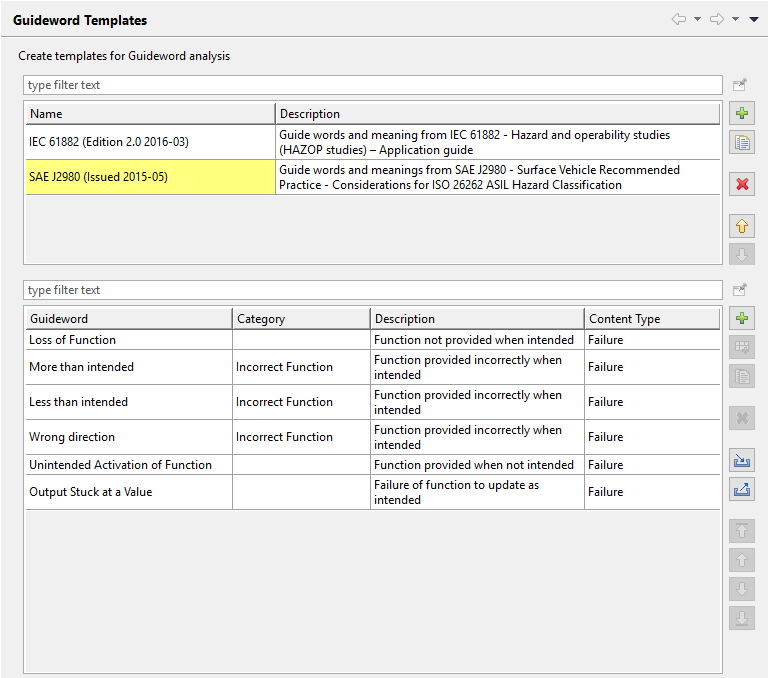The image size is (768, 678).
Task: Click the export guidewords icon
Action: pos(742,490)
